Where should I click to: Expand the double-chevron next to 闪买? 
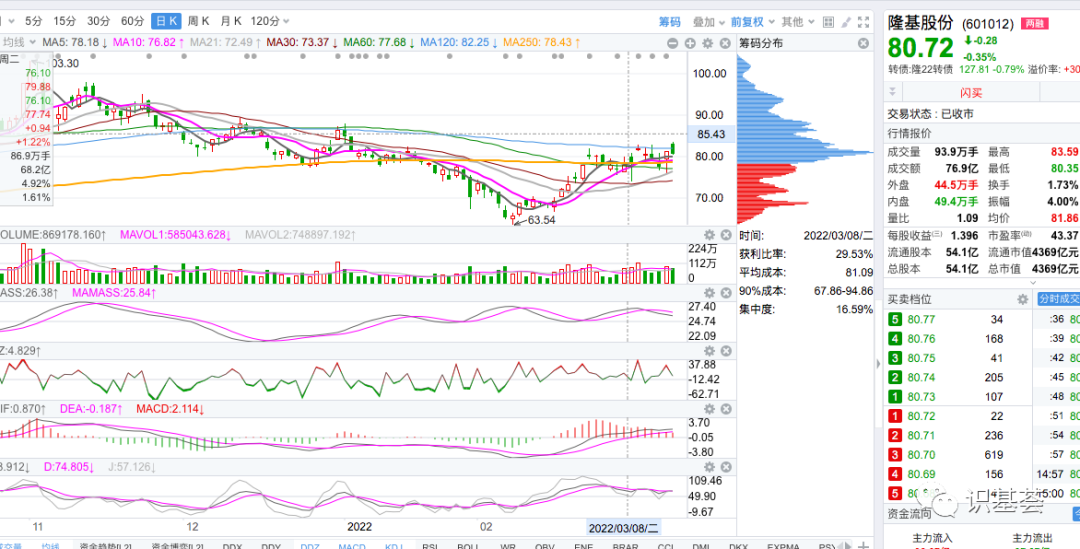click(x=893, y=92)
